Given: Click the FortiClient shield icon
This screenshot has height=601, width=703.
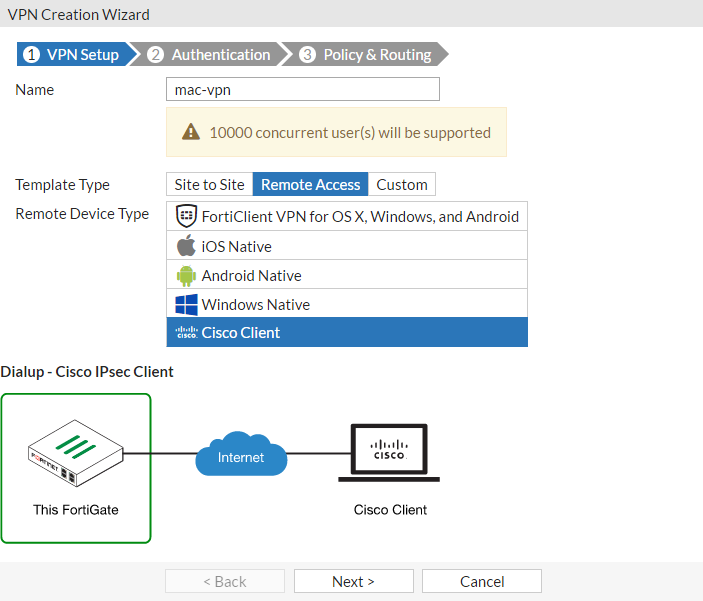Looking at the screenshot, I should (186, 216).
